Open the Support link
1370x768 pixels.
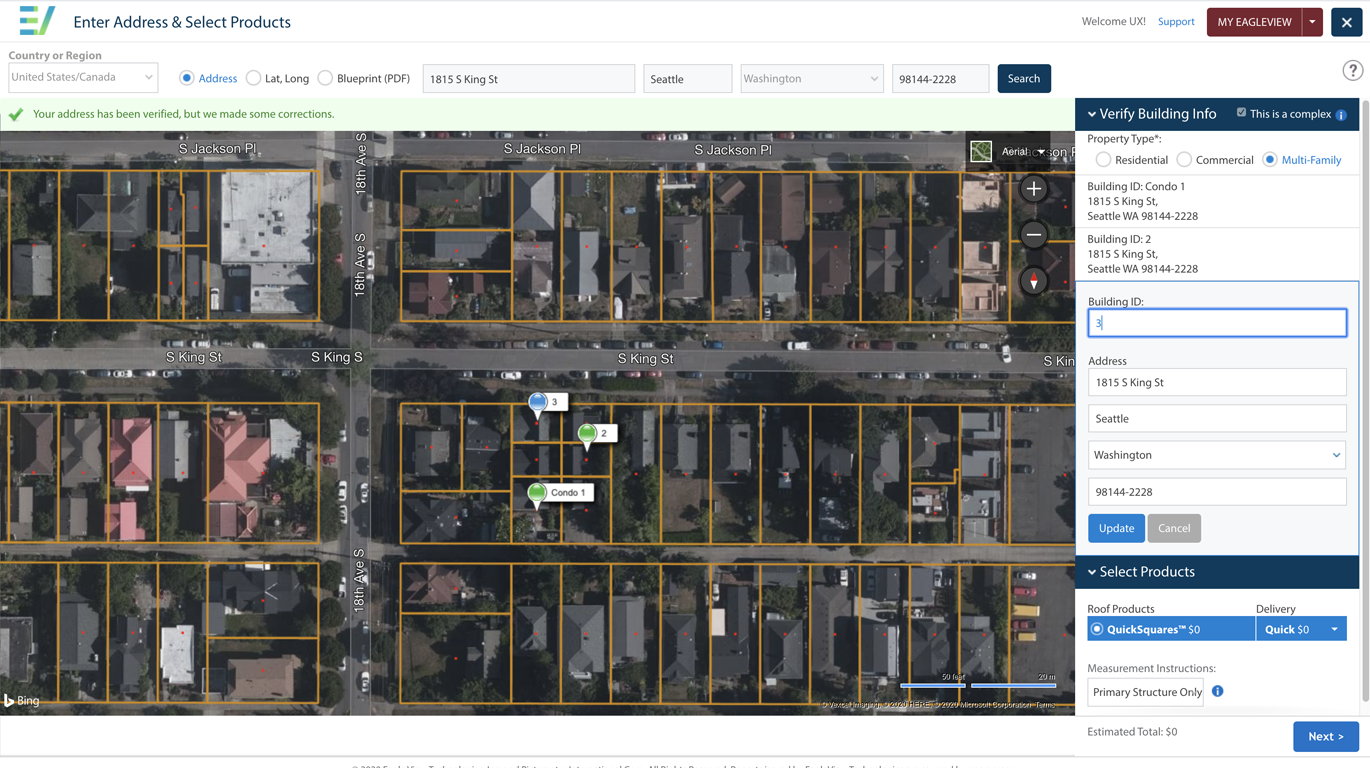click(x=1176, y=21)
